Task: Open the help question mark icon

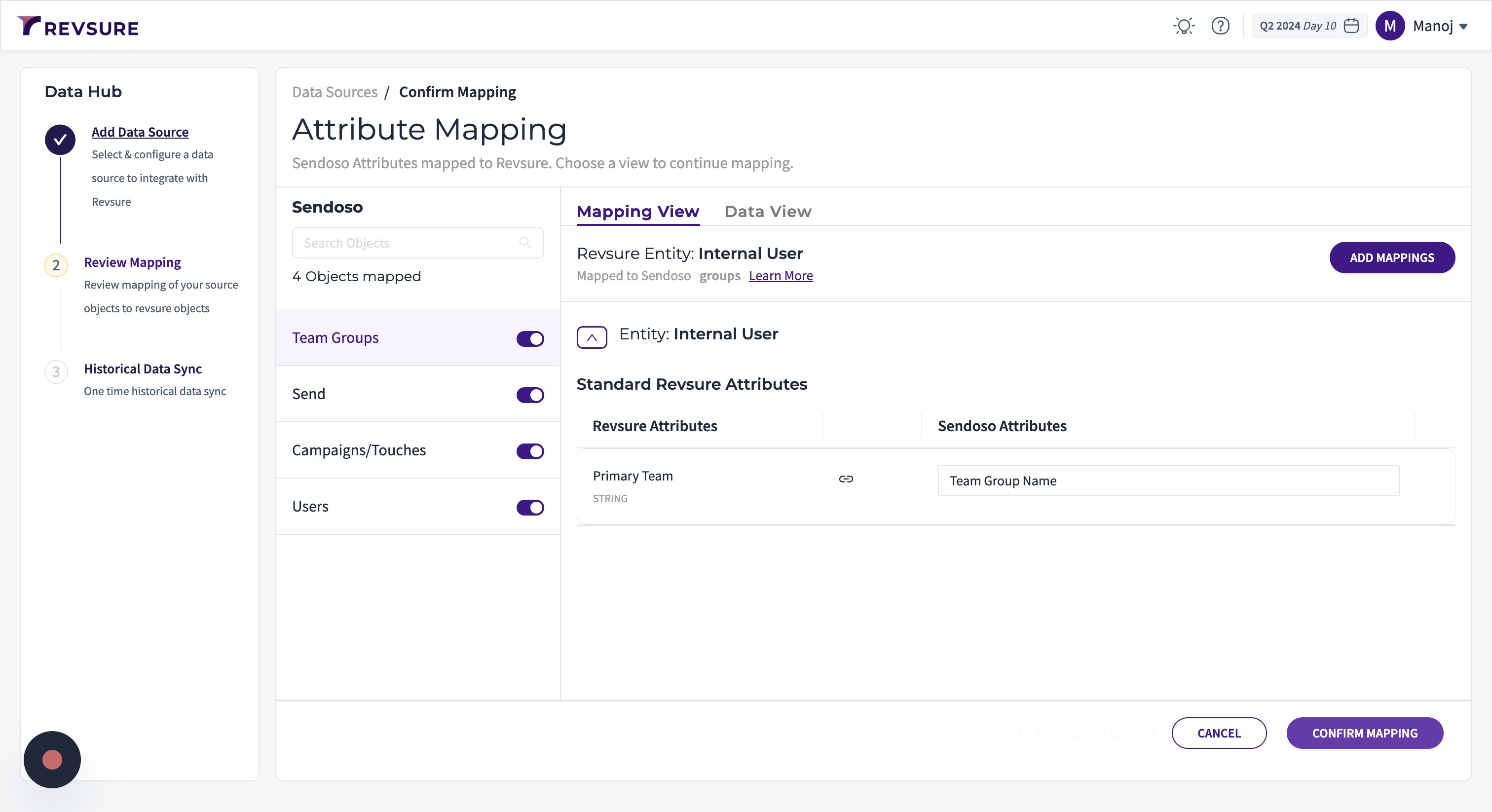Action: click(x=1220, y=26)
